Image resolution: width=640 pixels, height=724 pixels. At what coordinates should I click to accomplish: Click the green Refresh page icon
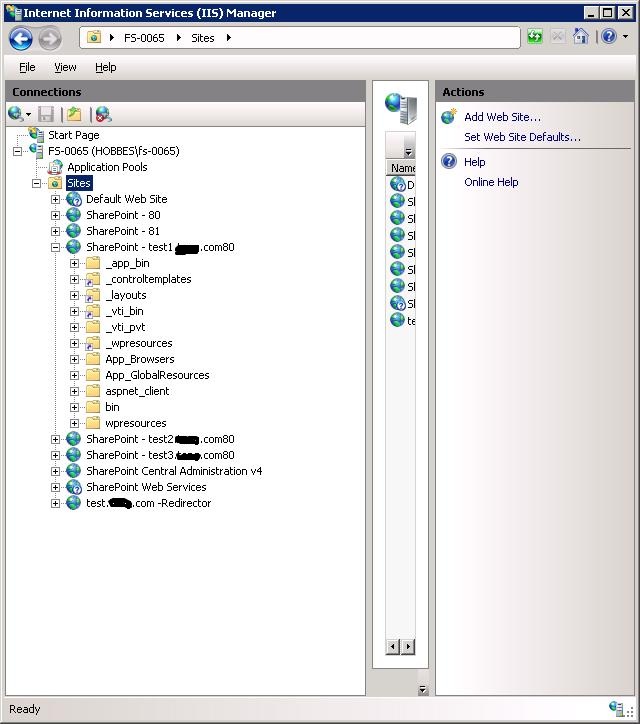[535, 36]
